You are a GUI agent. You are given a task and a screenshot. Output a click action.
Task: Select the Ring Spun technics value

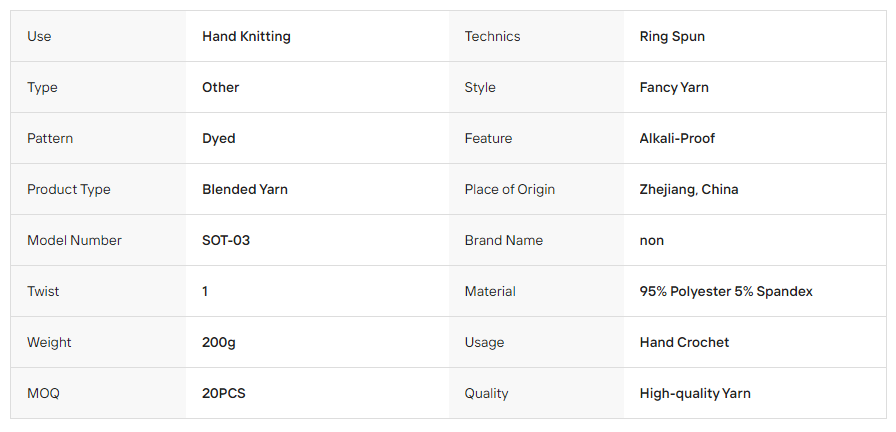tap(672, 37)
